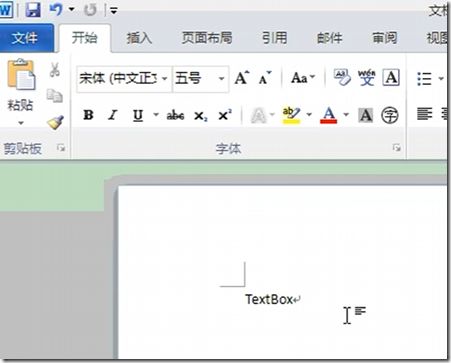Click the TextBox text in document
Screen dimensions: 451x363
pyautogui.click(x=269, y=299)
